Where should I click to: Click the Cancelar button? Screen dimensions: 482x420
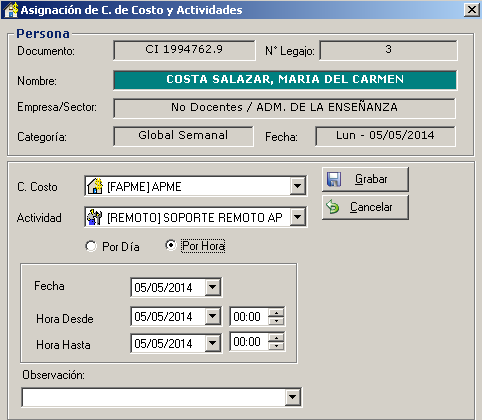[365, 207]
